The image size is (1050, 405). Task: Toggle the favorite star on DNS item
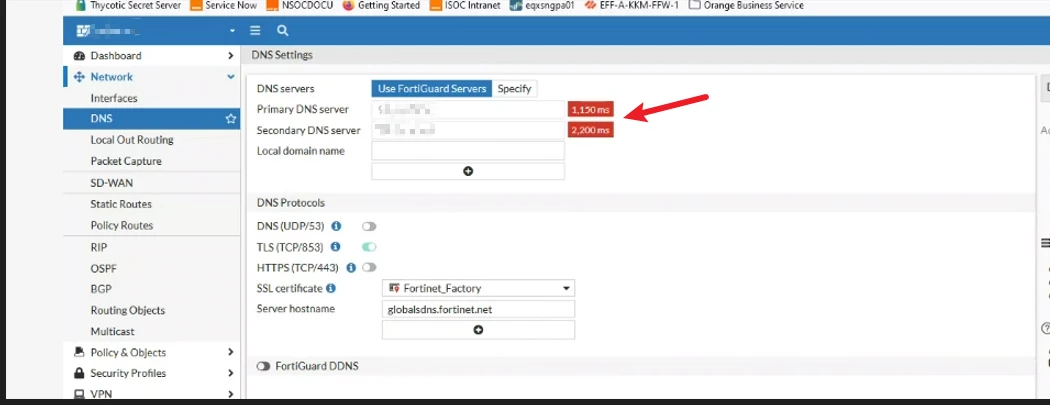point(231,118)
